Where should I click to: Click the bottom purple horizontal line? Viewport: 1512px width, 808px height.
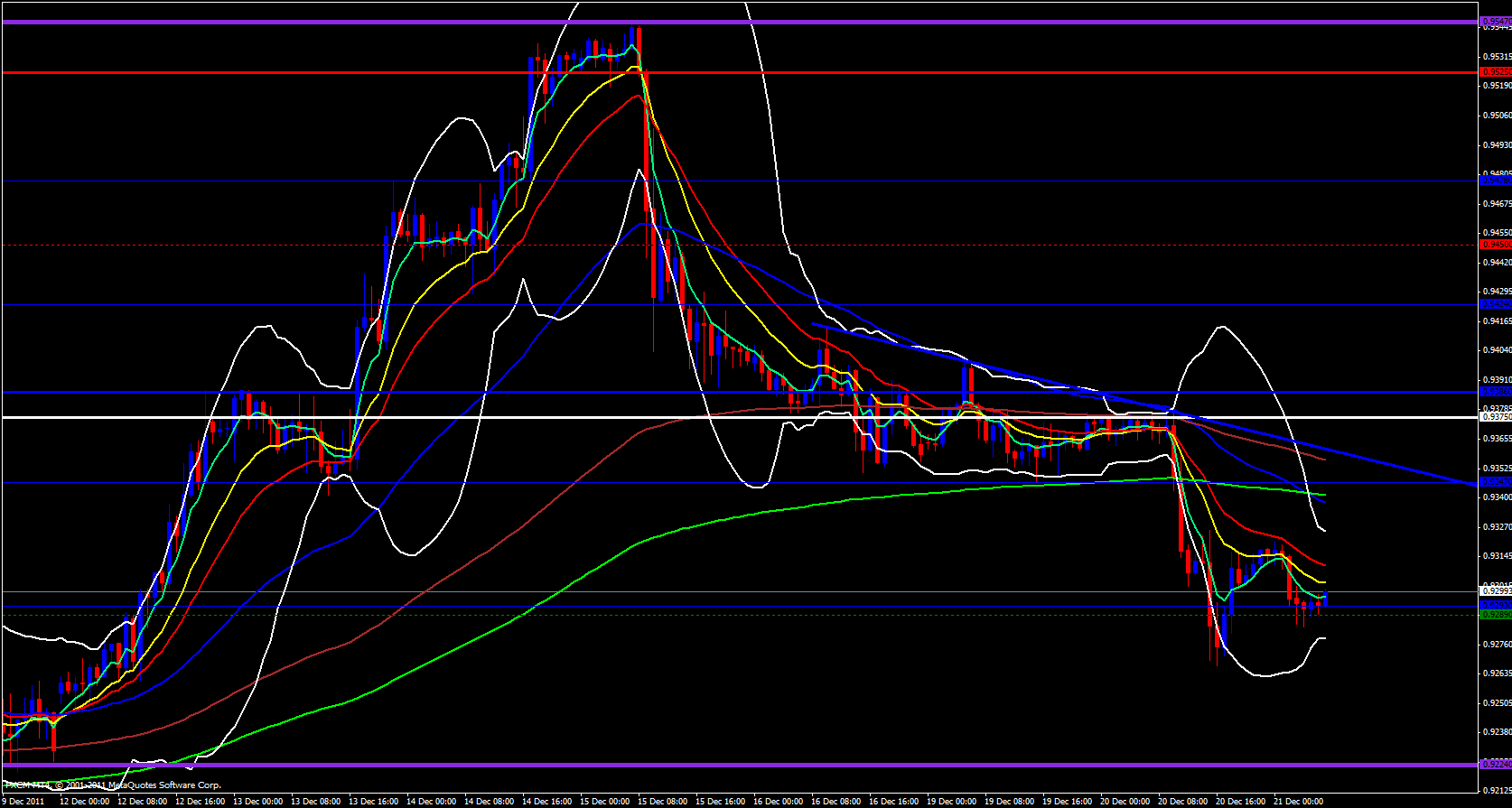click(x=723, y=766)
